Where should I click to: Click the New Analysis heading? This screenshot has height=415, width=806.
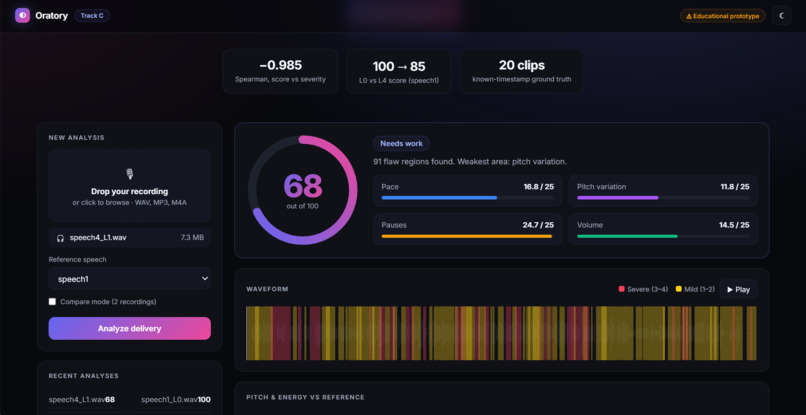pyautogui.click(x=76, y=138)
